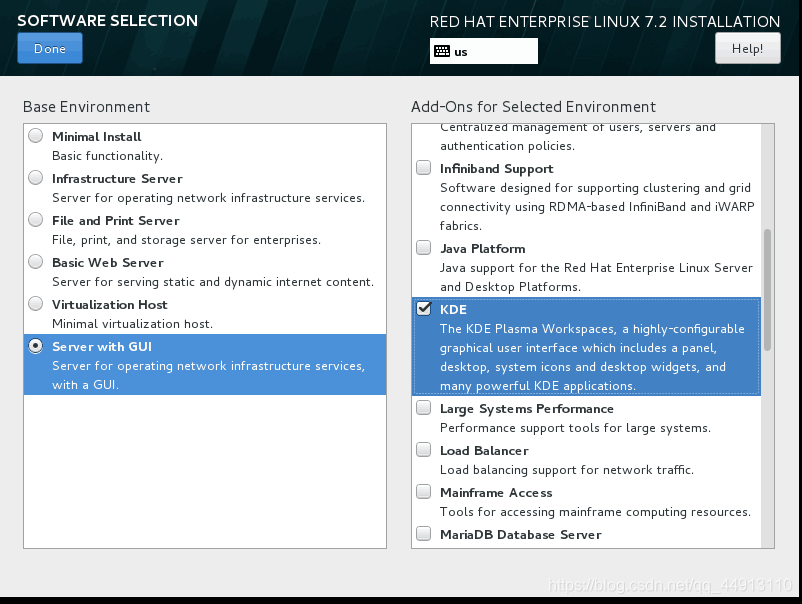Check the Mainframe Access add-on

pos(424,492)
